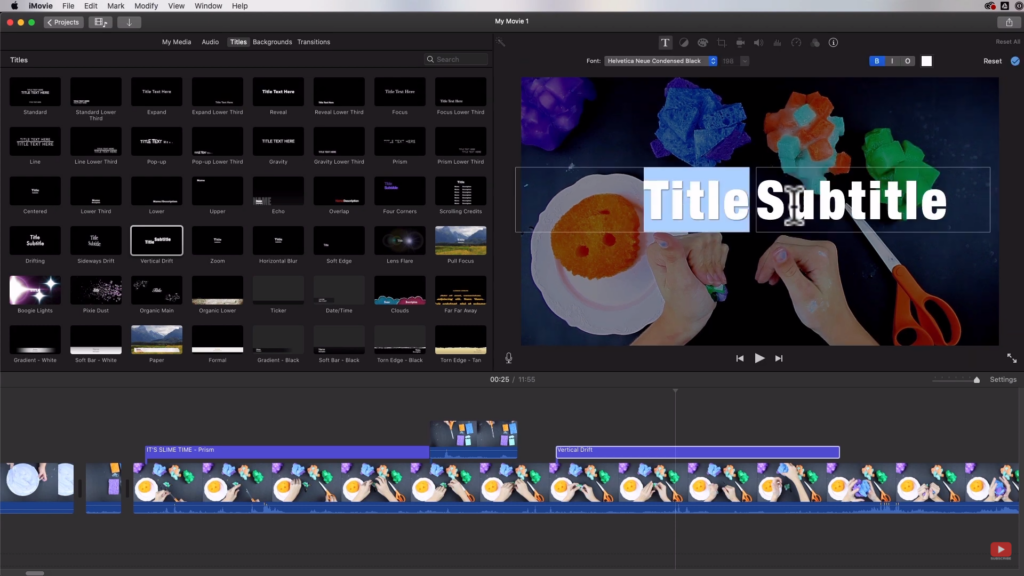Click the font size field showing 198
The height and width of the screenshot is (576, 1024).
coord(728,61)
